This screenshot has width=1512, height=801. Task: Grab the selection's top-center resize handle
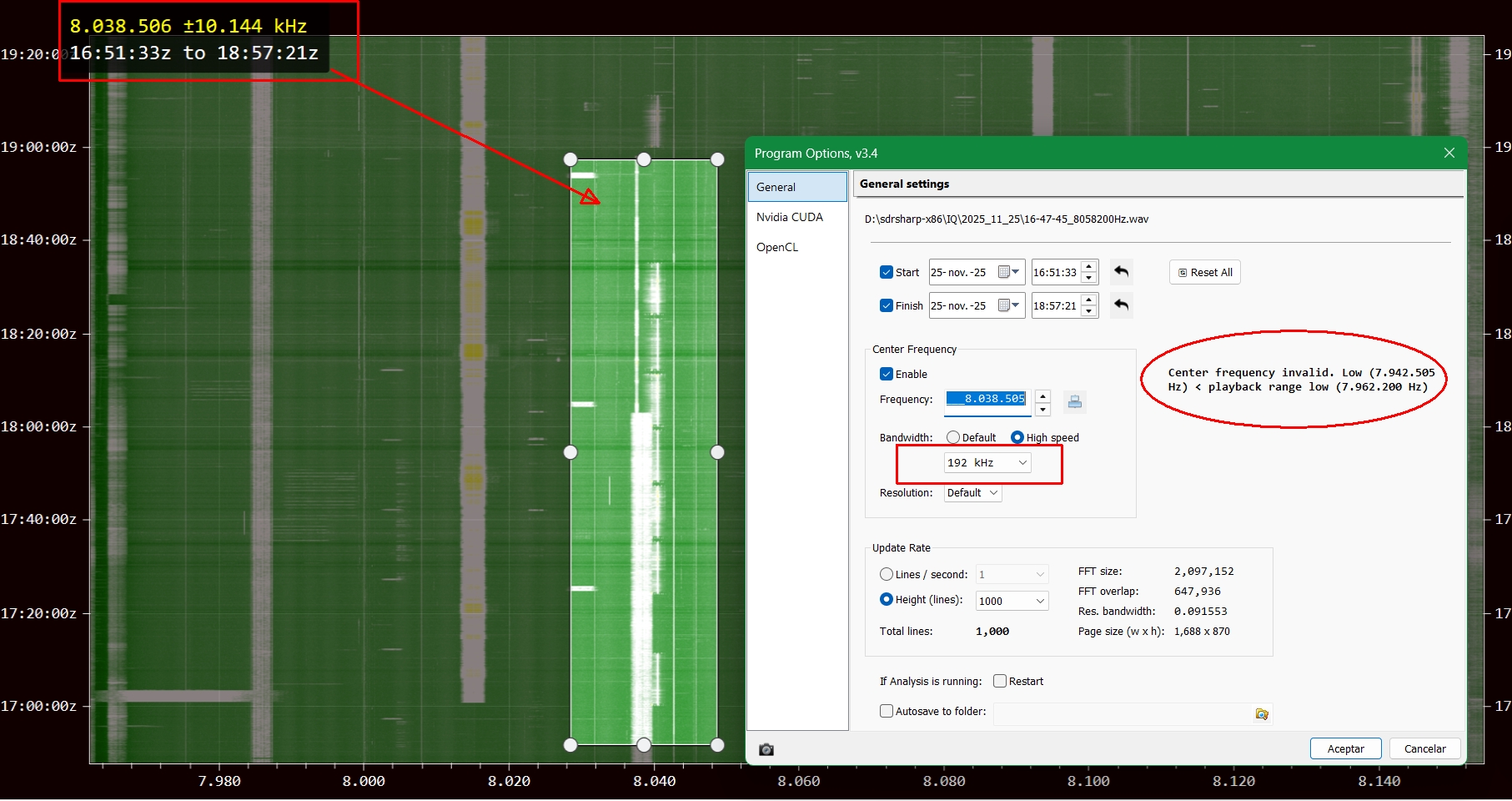[x=644, y=159]
